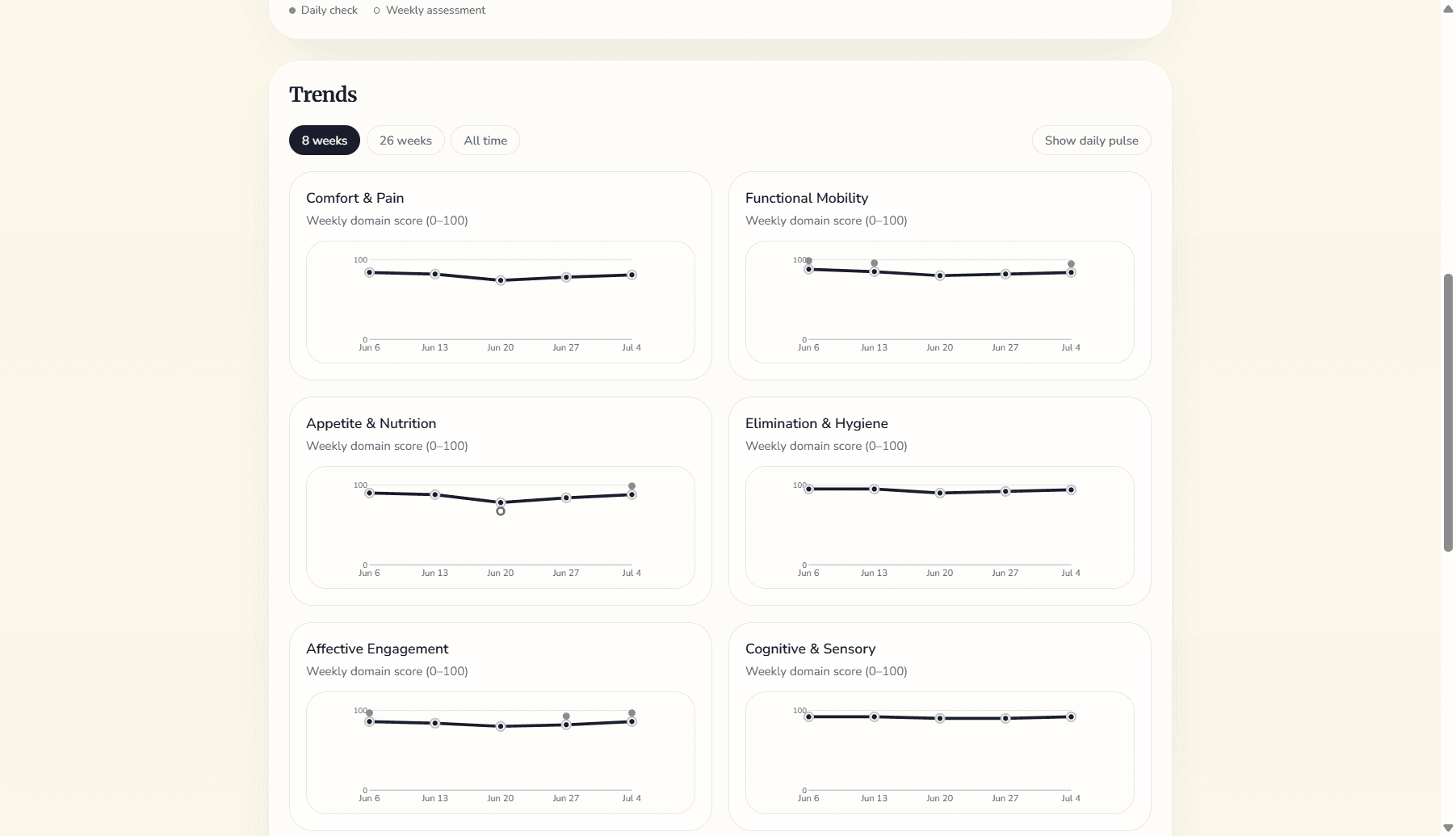This screenshot has height=836, width=1456.
Task: Click the gray Jun 13 daily dot in Functional Mobility
Action: pyautogui.click(x=875, y=263)
